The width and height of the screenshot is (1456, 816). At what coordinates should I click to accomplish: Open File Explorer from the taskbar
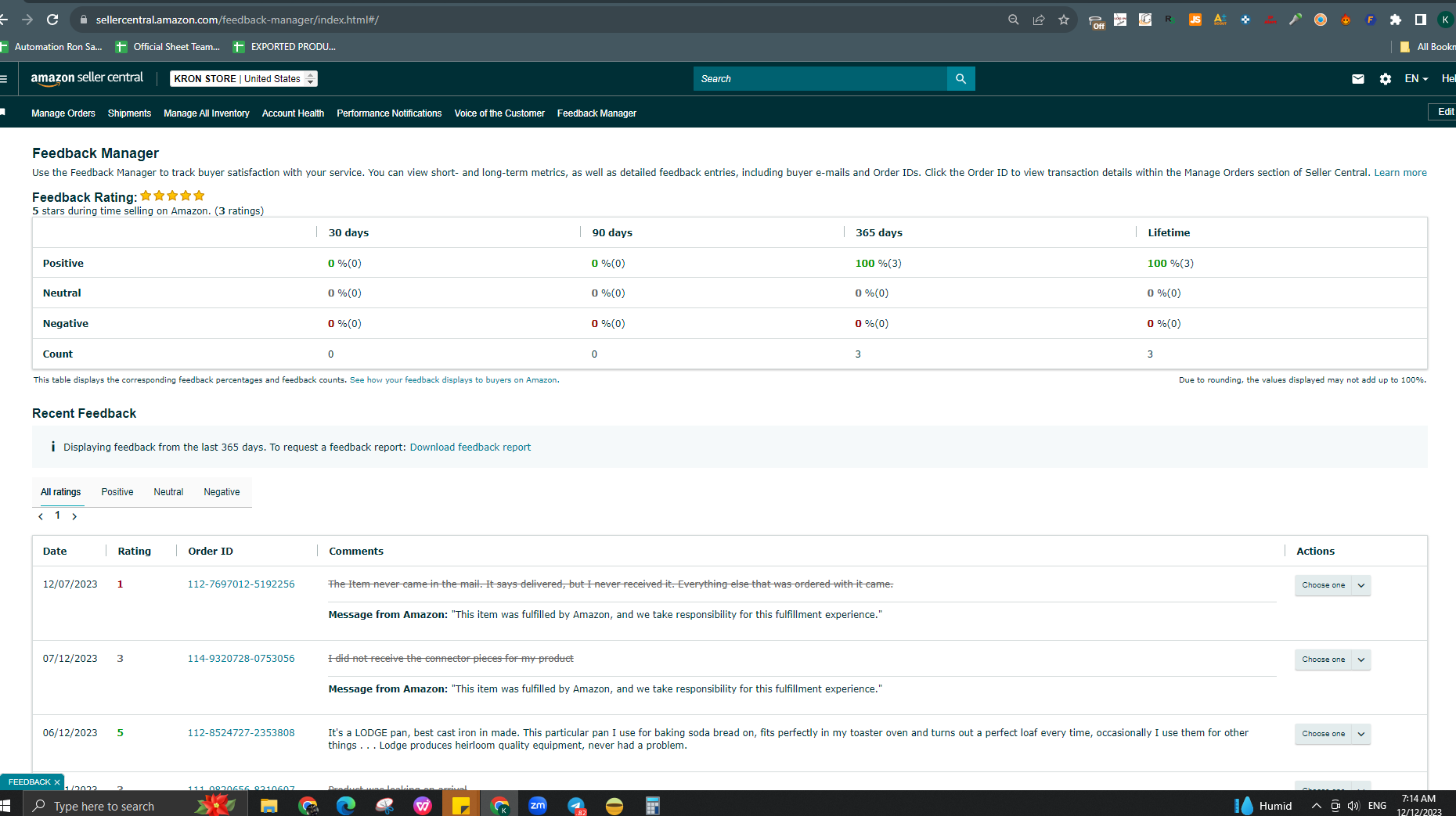coord(269,806)
